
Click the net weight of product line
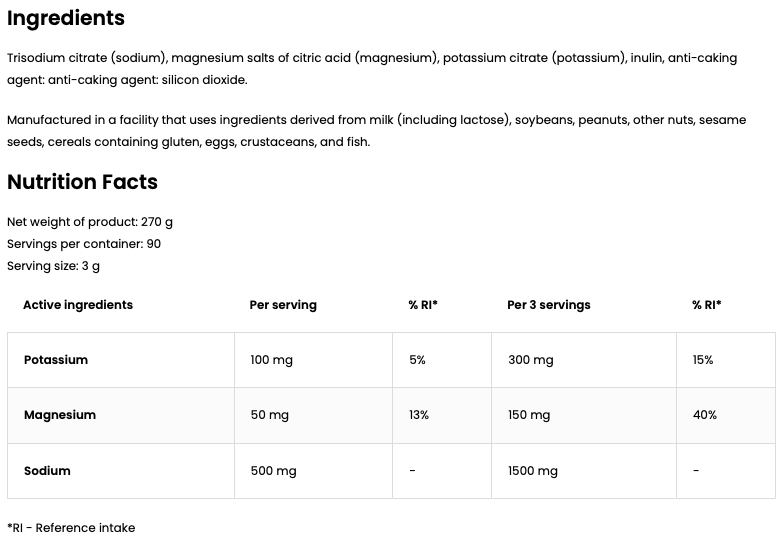click(x=90, y=222)
